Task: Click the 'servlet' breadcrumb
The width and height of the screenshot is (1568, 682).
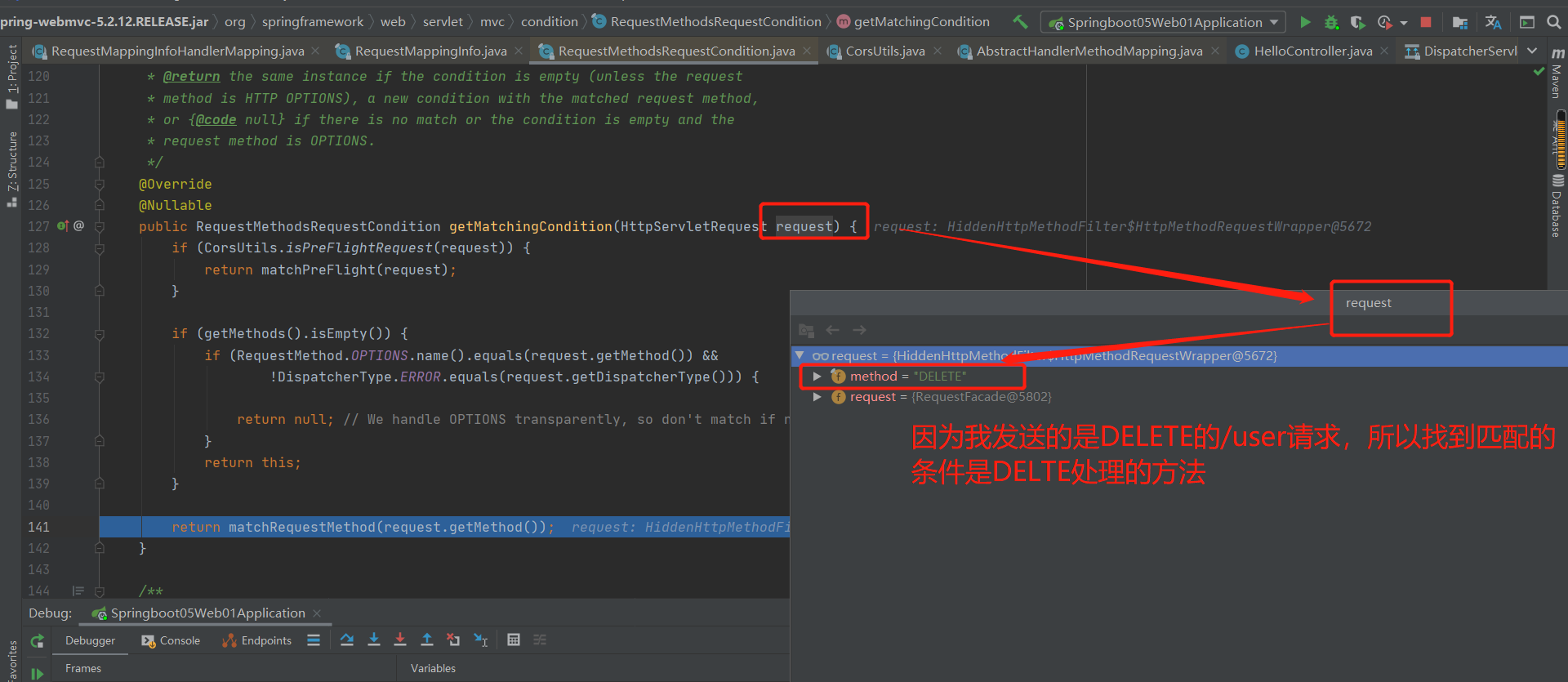Action: [x=443, y=22]
